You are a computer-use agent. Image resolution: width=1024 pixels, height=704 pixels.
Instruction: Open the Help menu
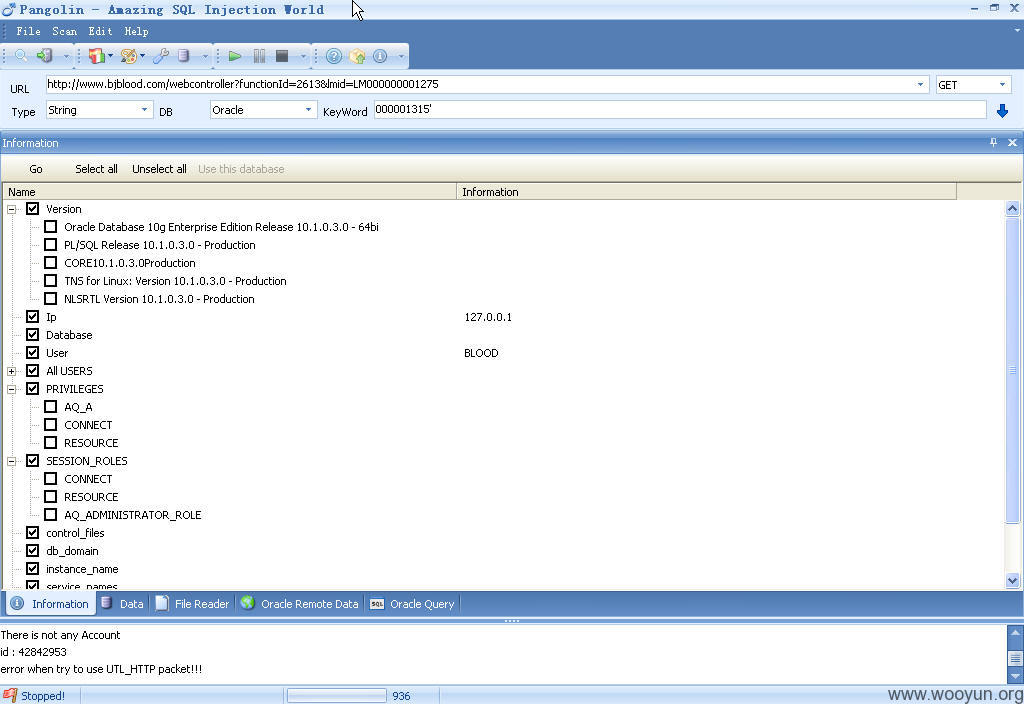pos(136,31)
